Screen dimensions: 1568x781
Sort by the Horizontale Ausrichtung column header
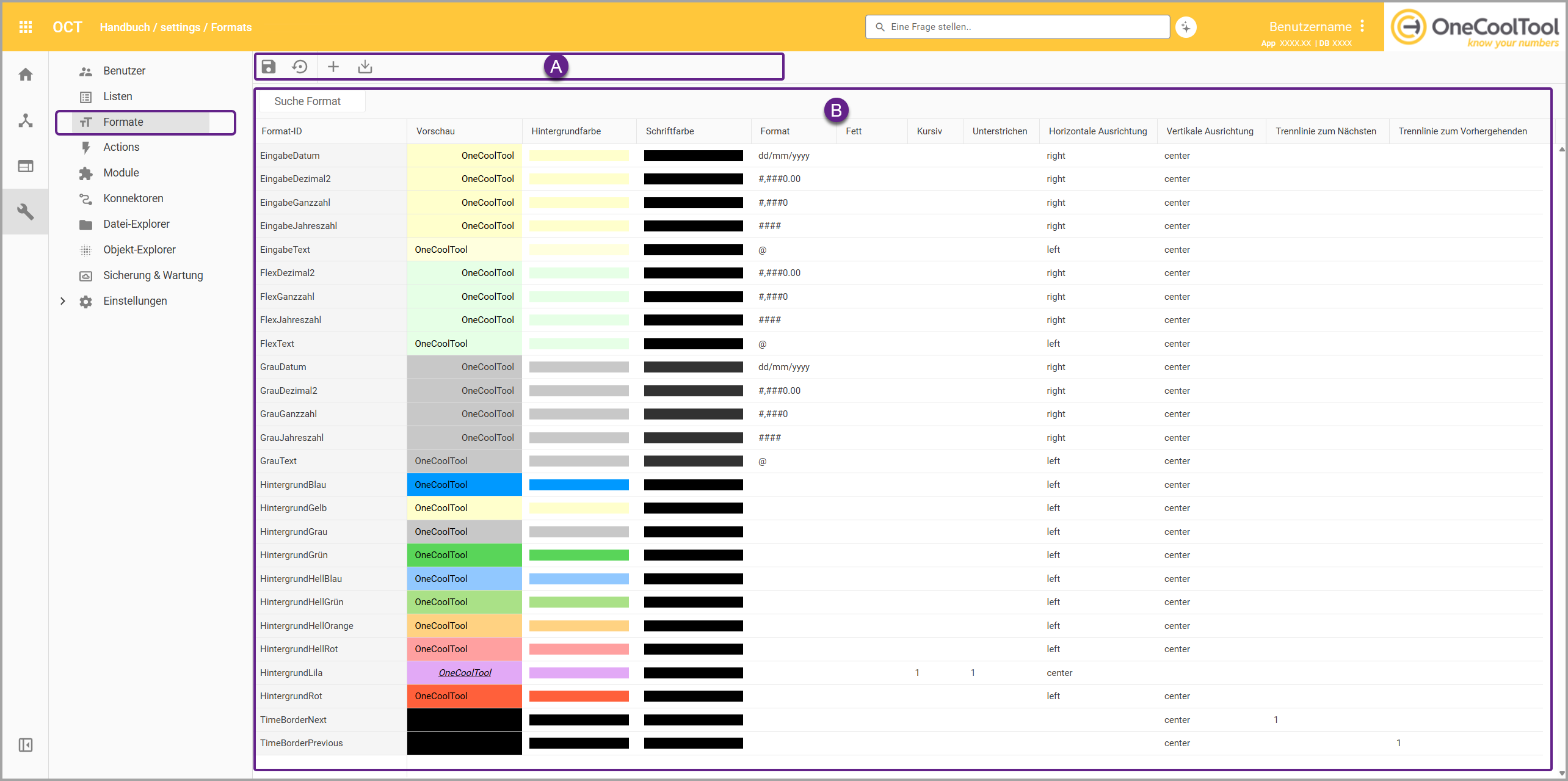pos(1098,131)
